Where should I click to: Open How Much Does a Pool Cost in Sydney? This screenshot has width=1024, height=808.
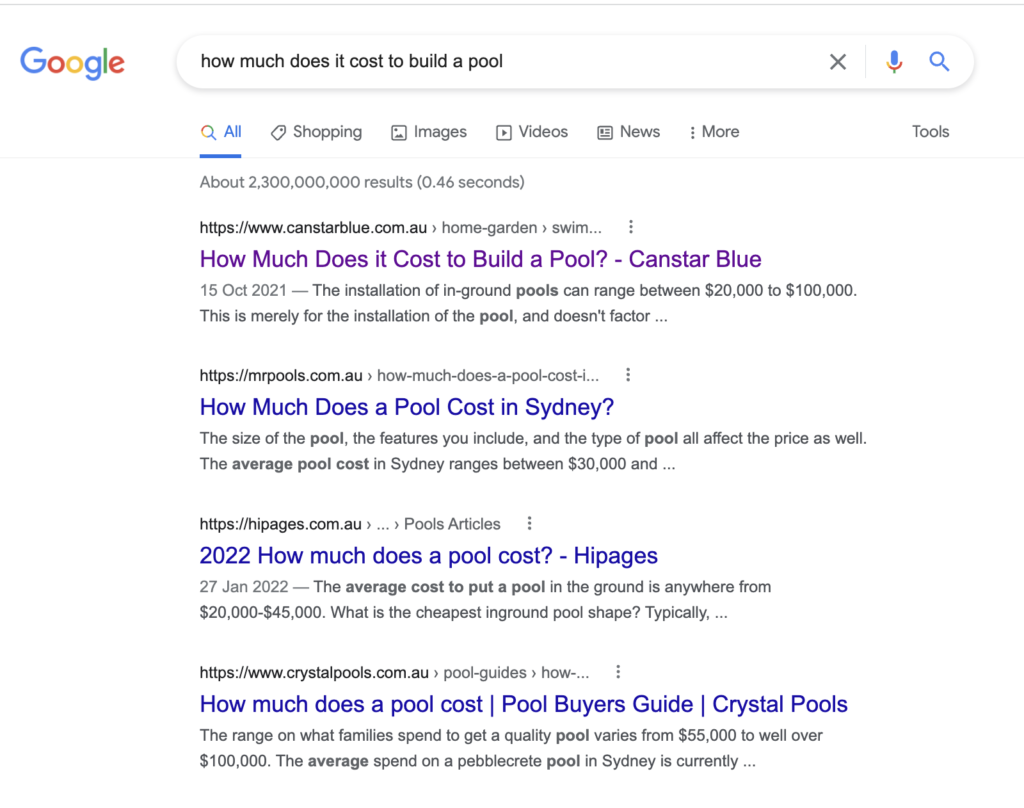(407, 407)
